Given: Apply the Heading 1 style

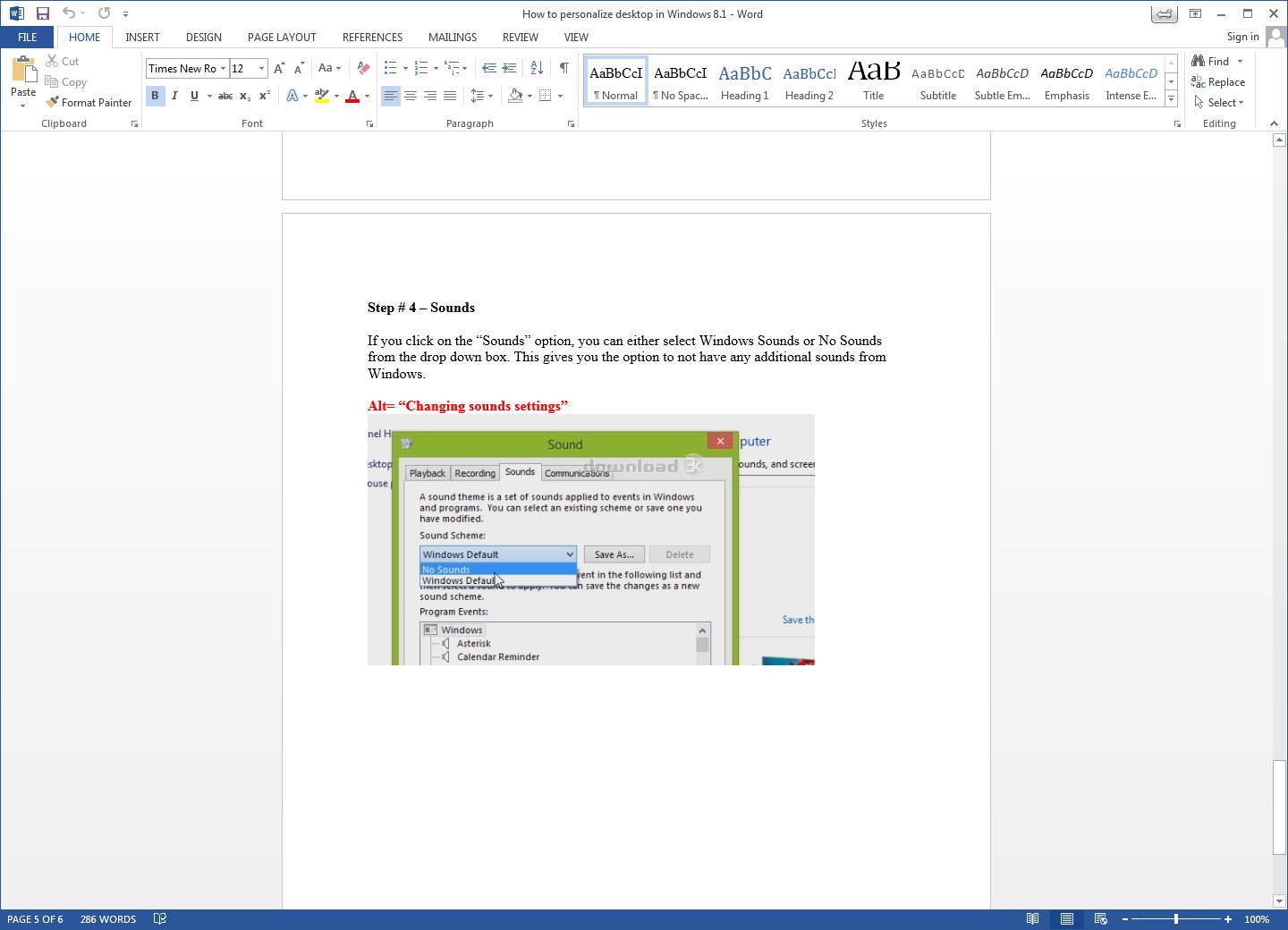Looking at the screenshot, I should point(745,81).
